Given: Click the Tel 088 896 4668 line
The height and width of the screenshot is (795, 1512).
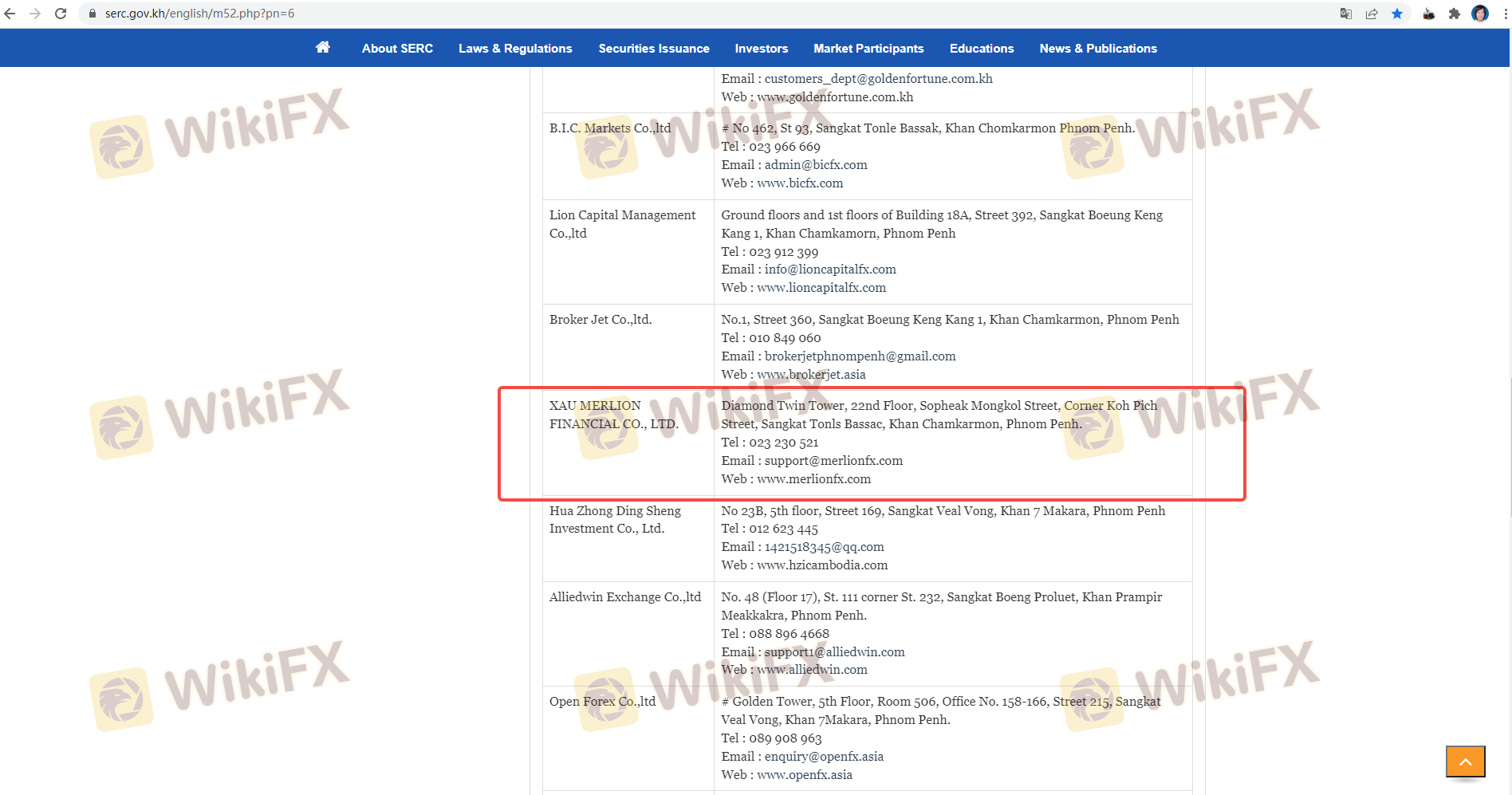Looking at the screenshot, I should coord(775,634).
